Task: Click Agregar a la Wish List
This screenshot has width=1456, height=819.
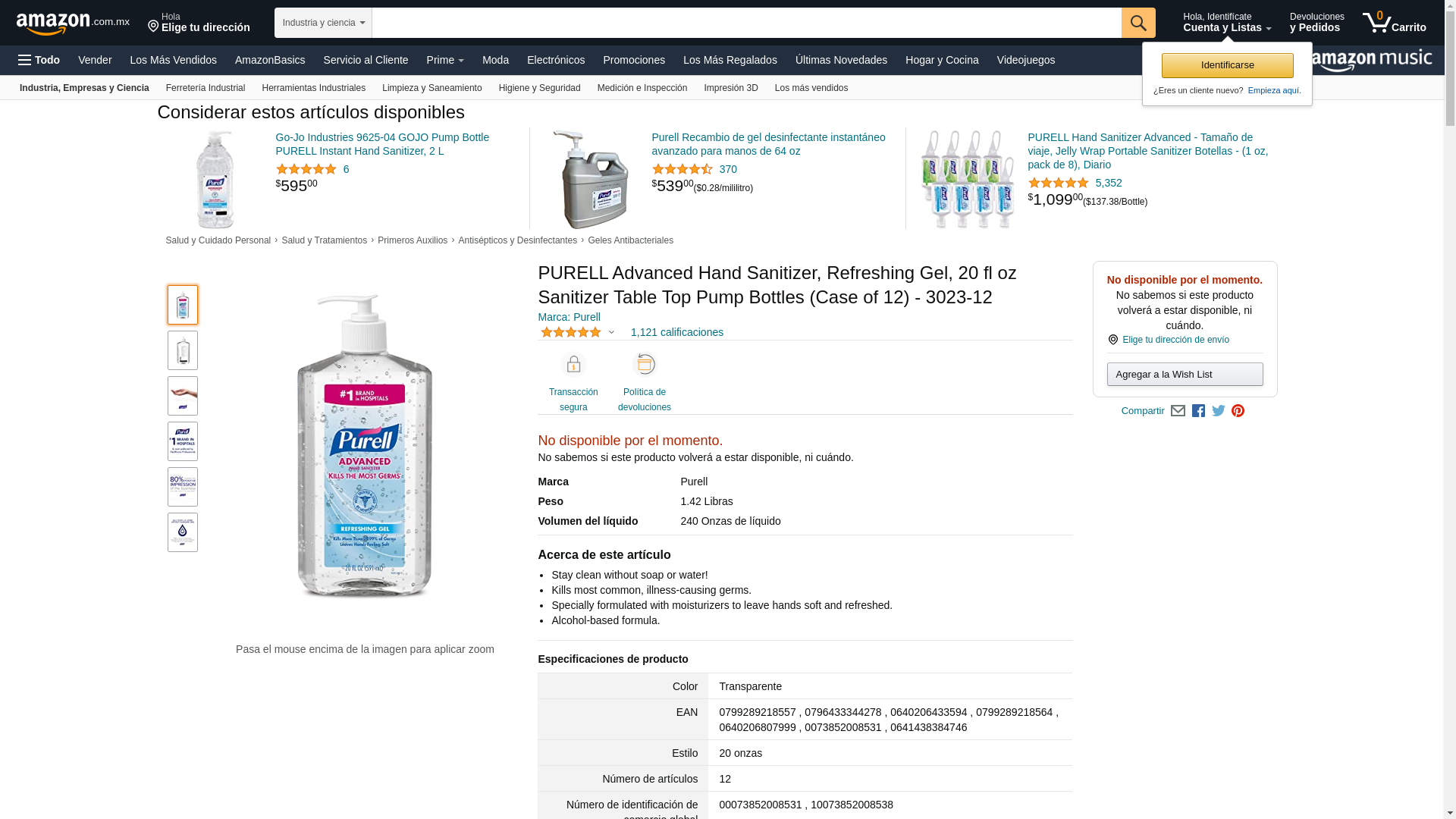Action: [x=1185, y=374]
